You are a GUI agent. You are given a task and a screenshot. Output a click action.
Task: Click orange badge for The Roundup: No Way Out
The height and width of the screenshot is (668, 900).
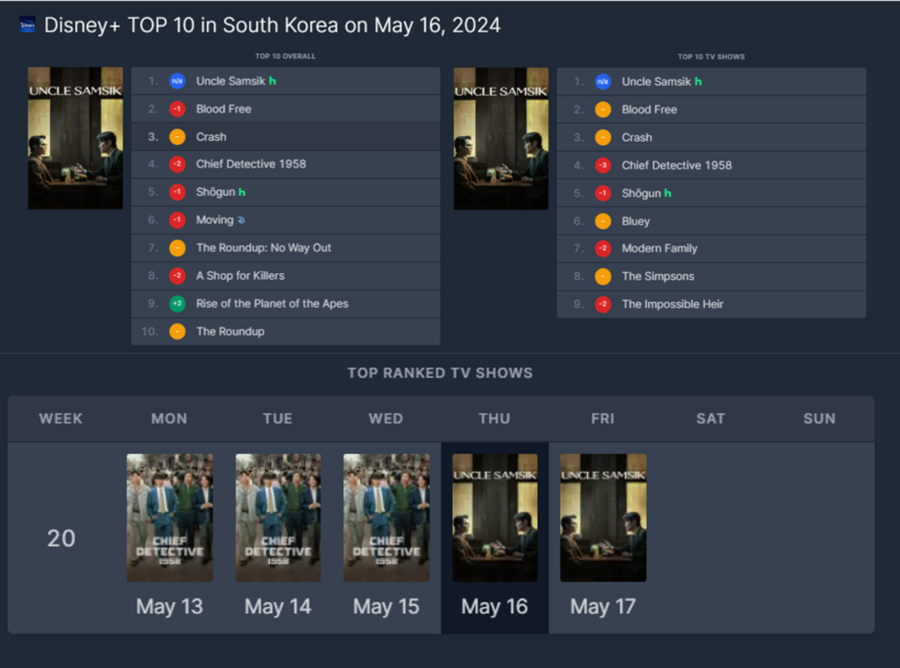(177, 248)
